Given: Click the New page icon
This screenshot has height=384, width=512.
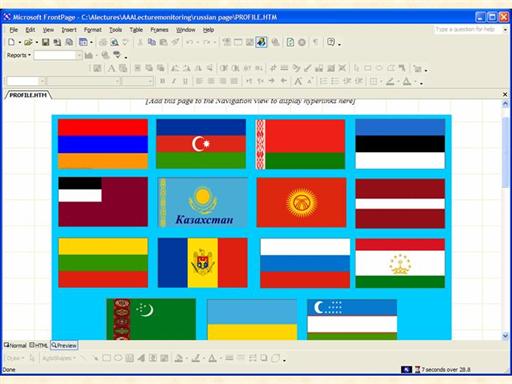Looking at the screenshot, I should 12,42.
